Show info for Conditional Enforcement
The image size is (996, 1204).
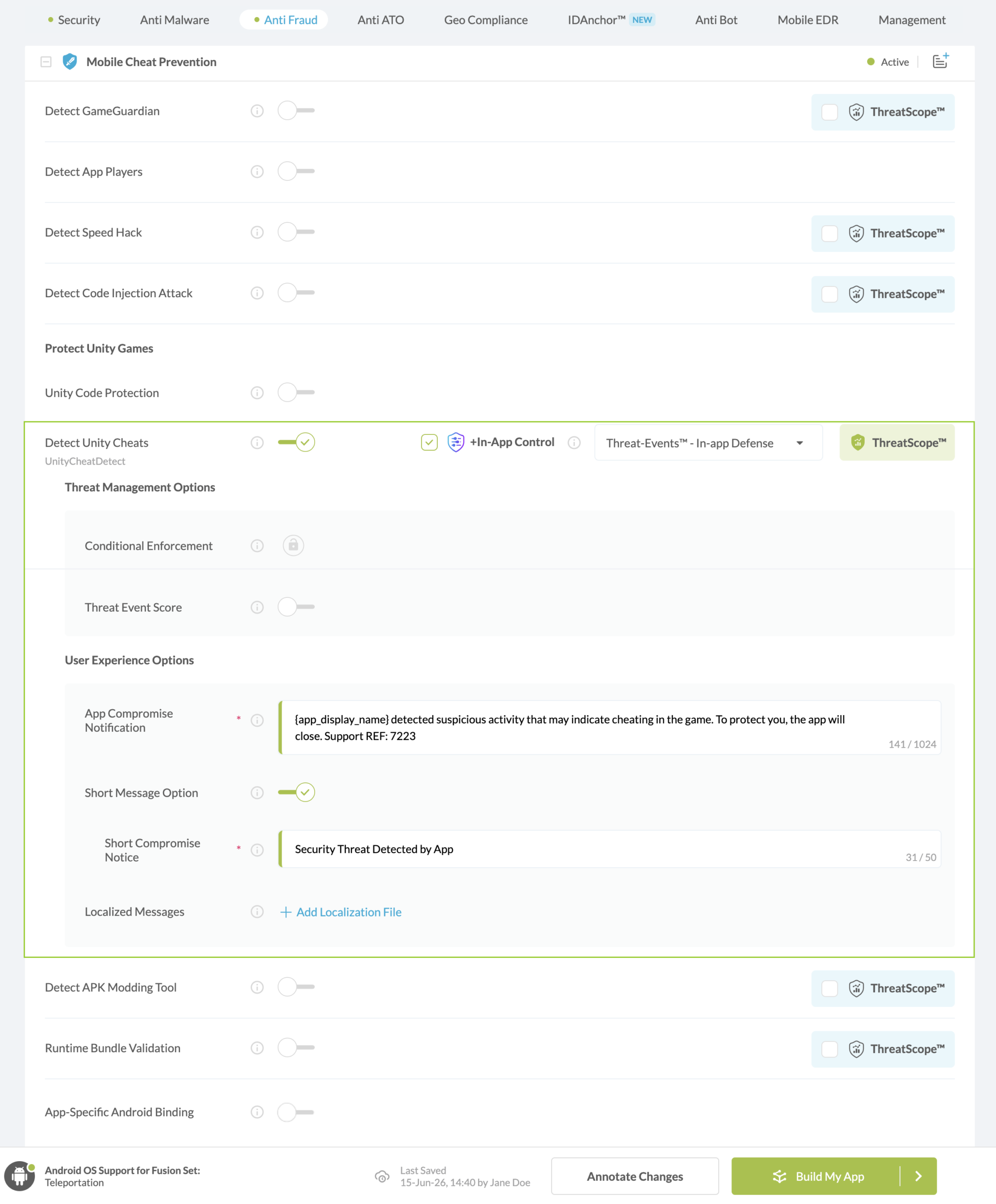(x=257, y=546)
